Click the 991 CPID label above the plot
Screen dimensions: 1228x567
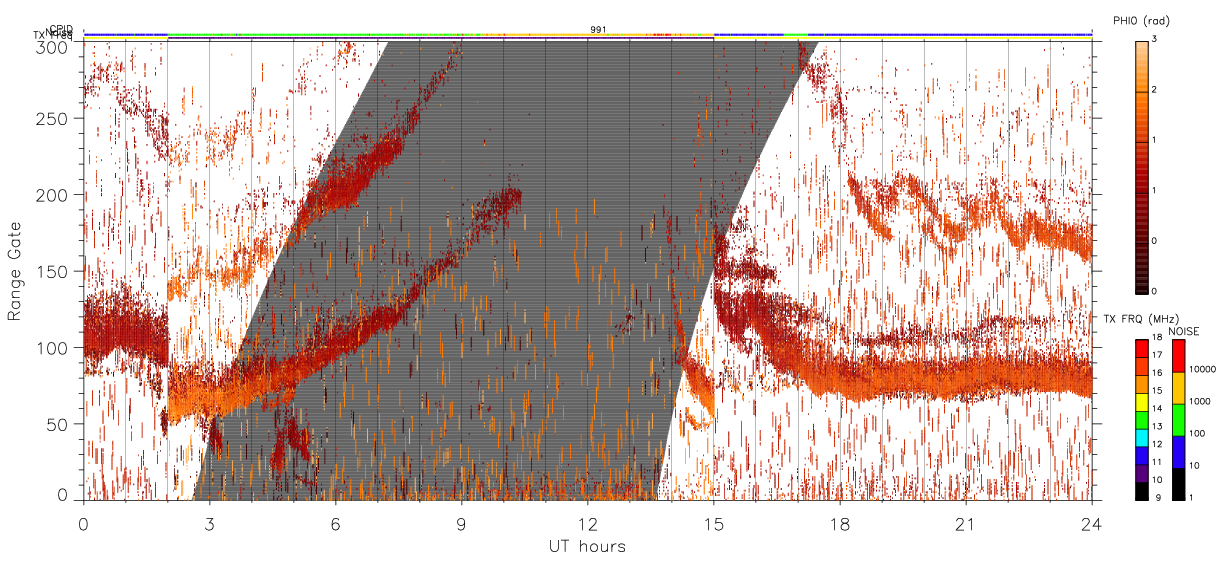pyautogui.click(x=597, y=29)
